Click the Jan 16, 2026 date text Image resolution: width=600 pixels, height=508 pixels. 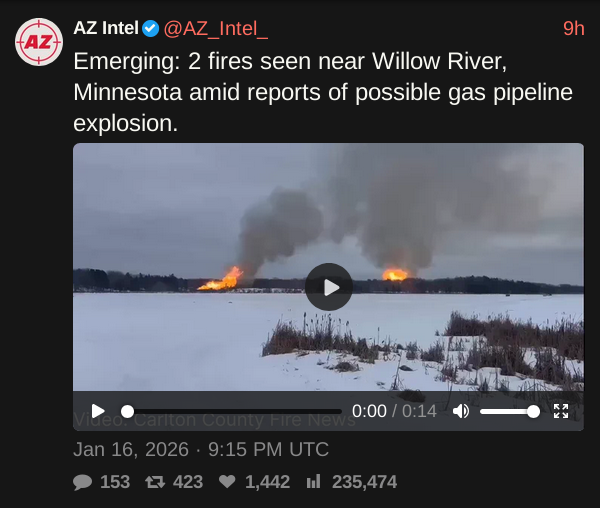pyautogui.click(x=131, y=449)
